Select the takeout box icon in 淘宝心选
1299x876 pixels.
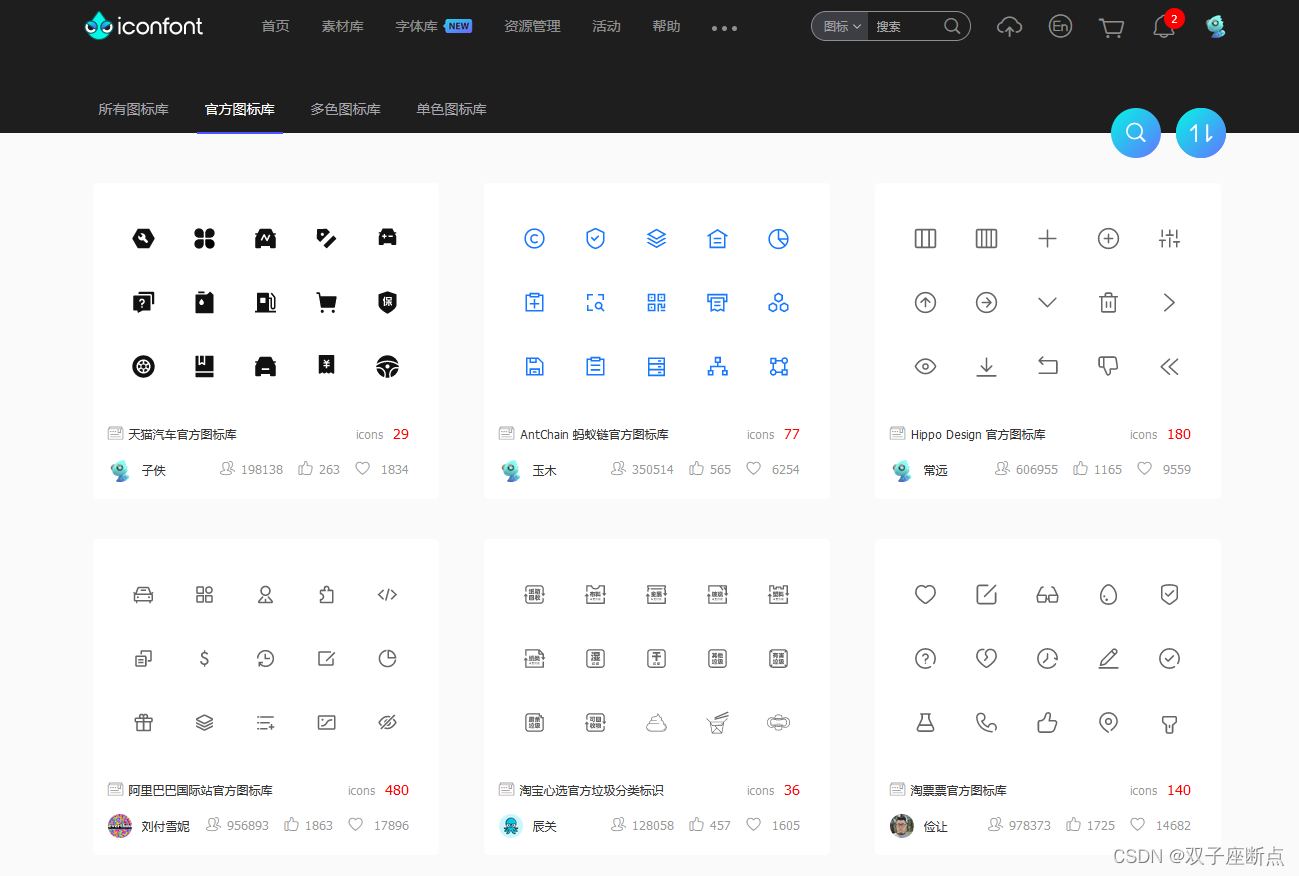pos(717,722)
